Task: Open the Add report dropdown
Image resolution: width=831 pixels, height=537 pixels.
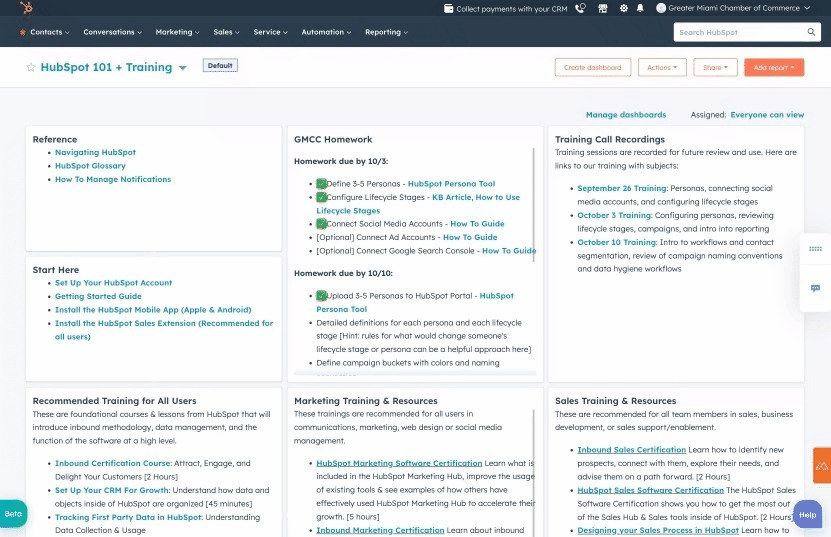Action: pyautogui.click(x=774, y=67)
